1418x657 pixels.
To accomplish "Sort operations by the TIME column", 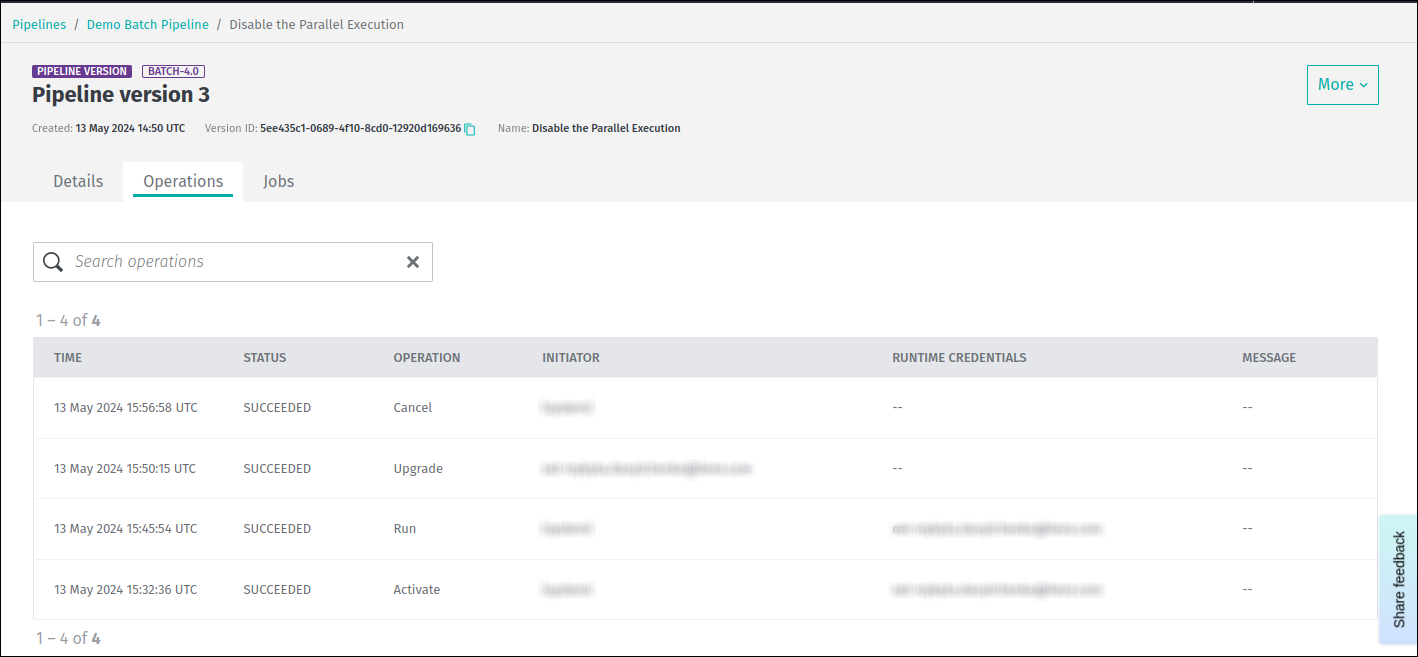I will click(68, 357).
